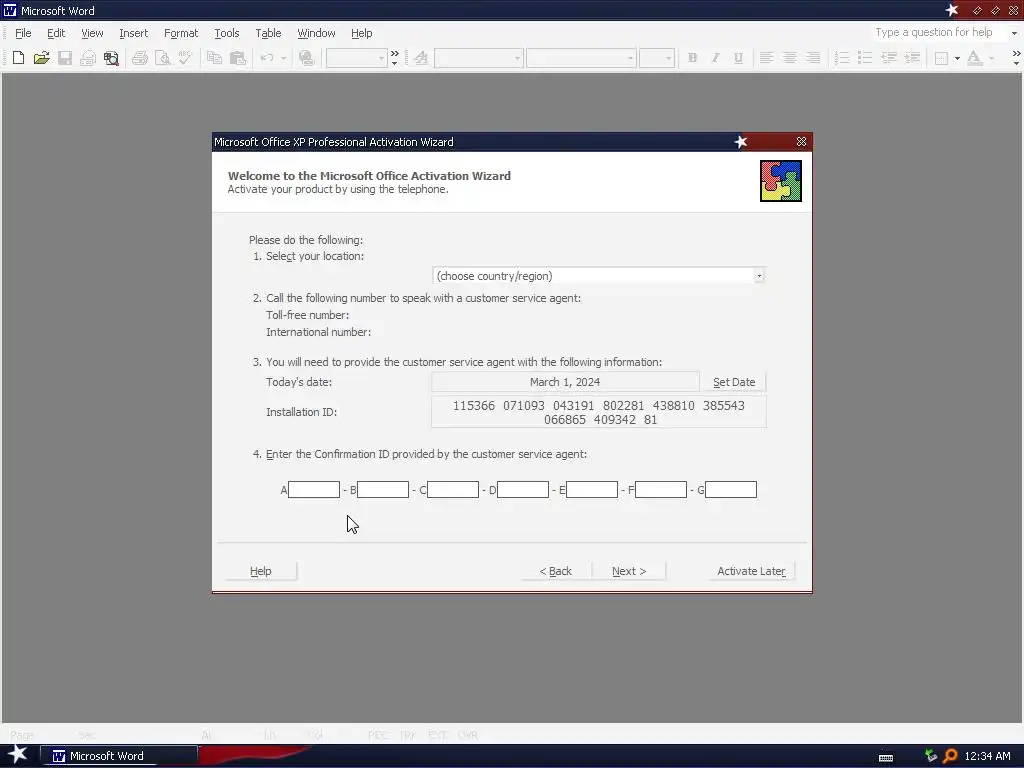Toggle Underline formatting button
1024x768 pixels.
click(x=738, y=58)
